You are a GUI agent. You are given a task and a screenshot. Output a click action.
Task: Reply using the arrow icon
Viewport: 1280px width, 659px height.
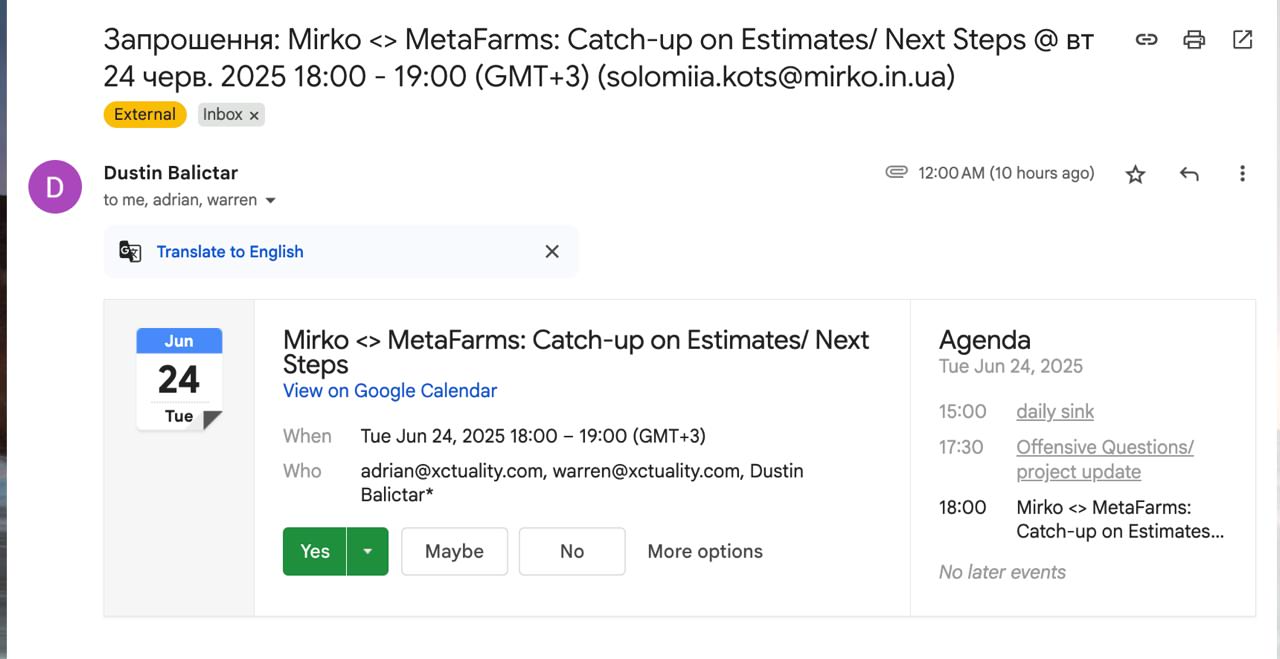coord(1189,174)
